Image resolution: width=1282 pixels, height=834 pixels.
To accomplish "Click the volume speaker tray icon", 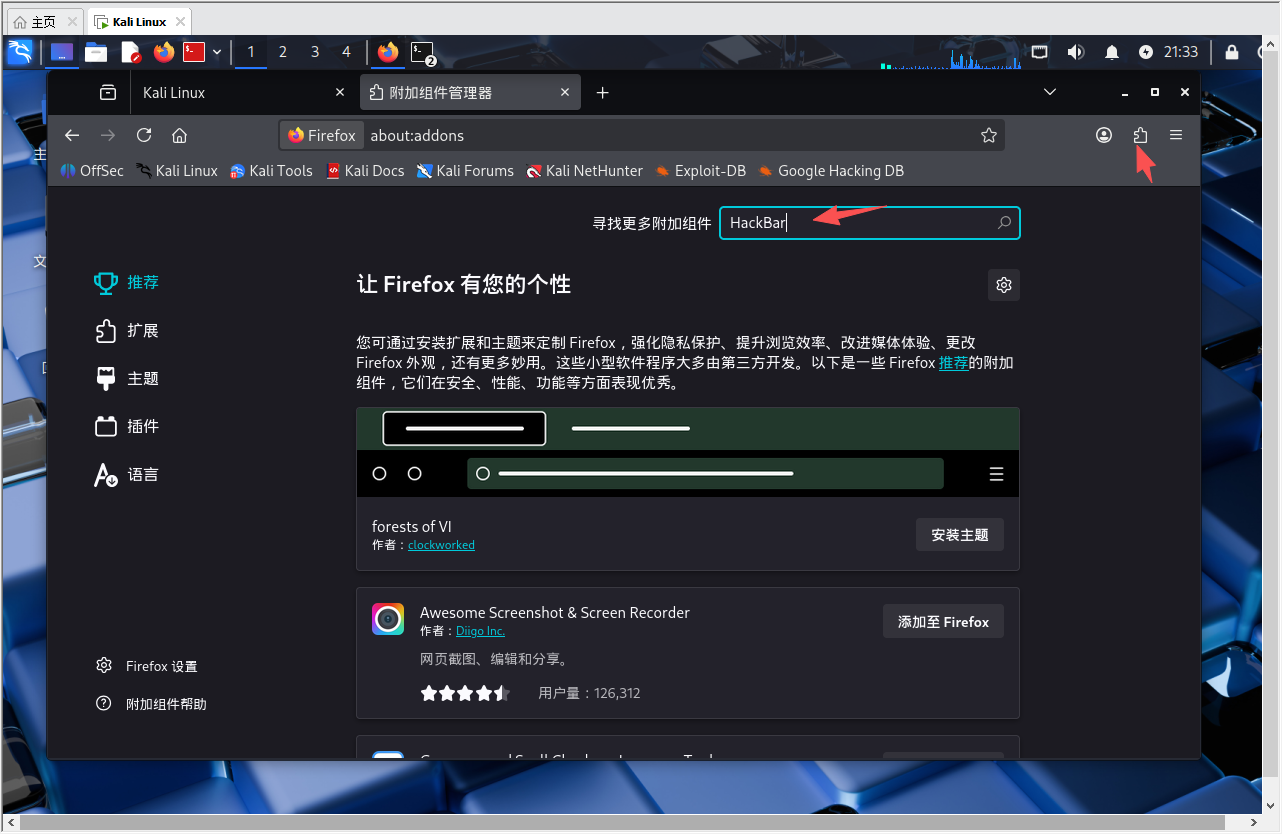I will pyautogui.click(x=1076, y=52).
